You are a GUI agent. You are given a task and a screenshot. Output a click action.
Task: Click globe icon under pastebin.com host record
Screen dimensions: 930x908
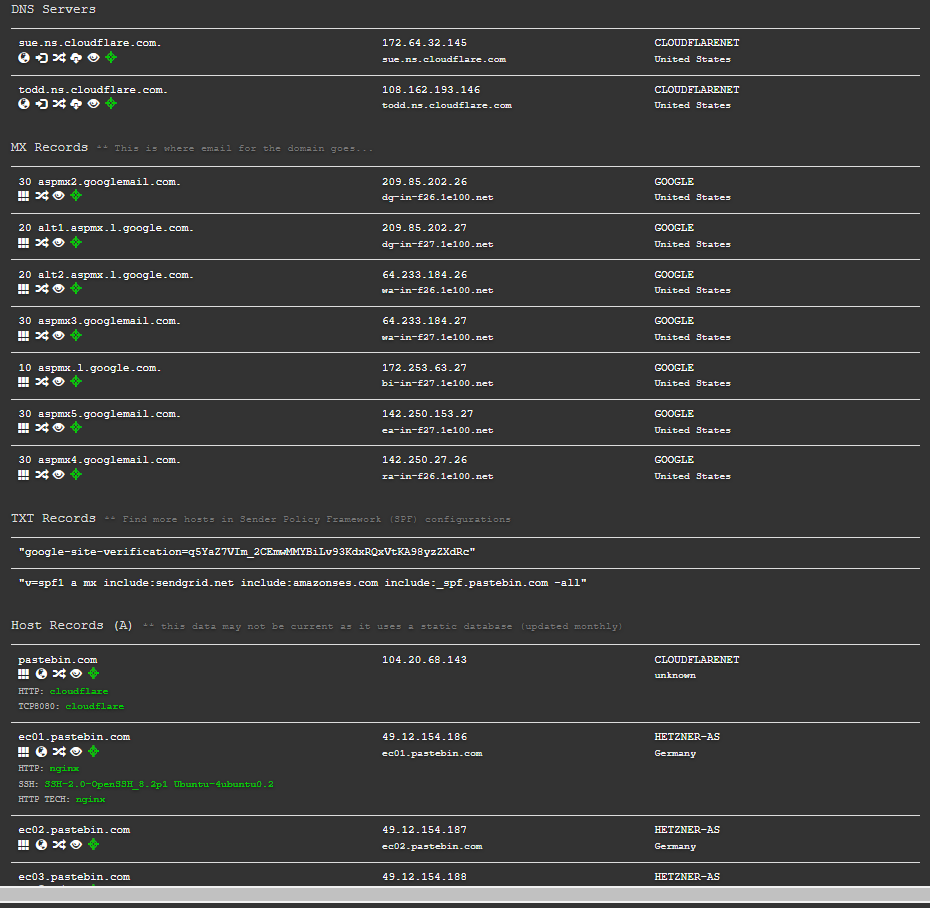(x=41, y=674)
